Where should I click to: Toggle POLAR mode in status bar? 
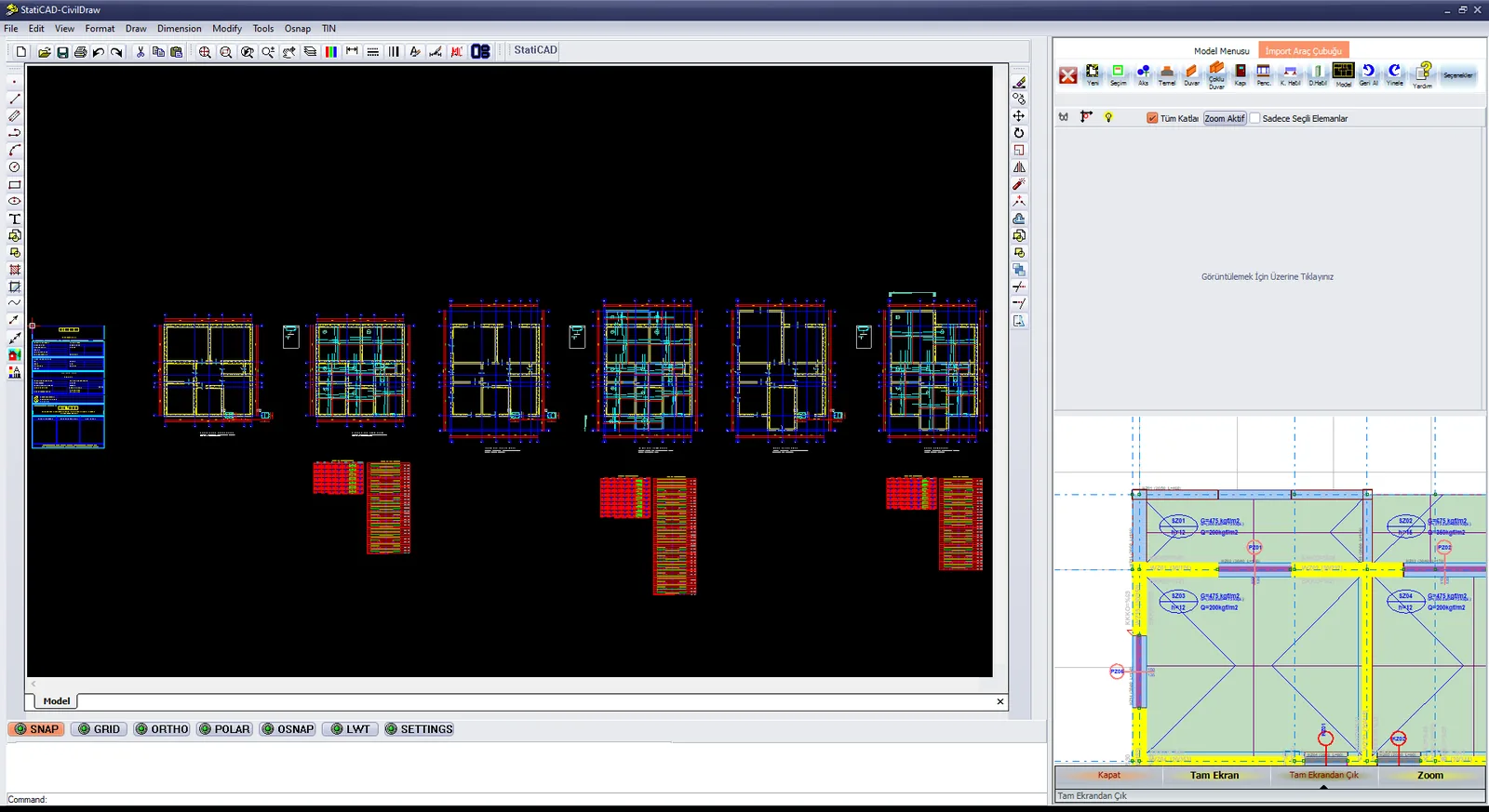[224, 729]
